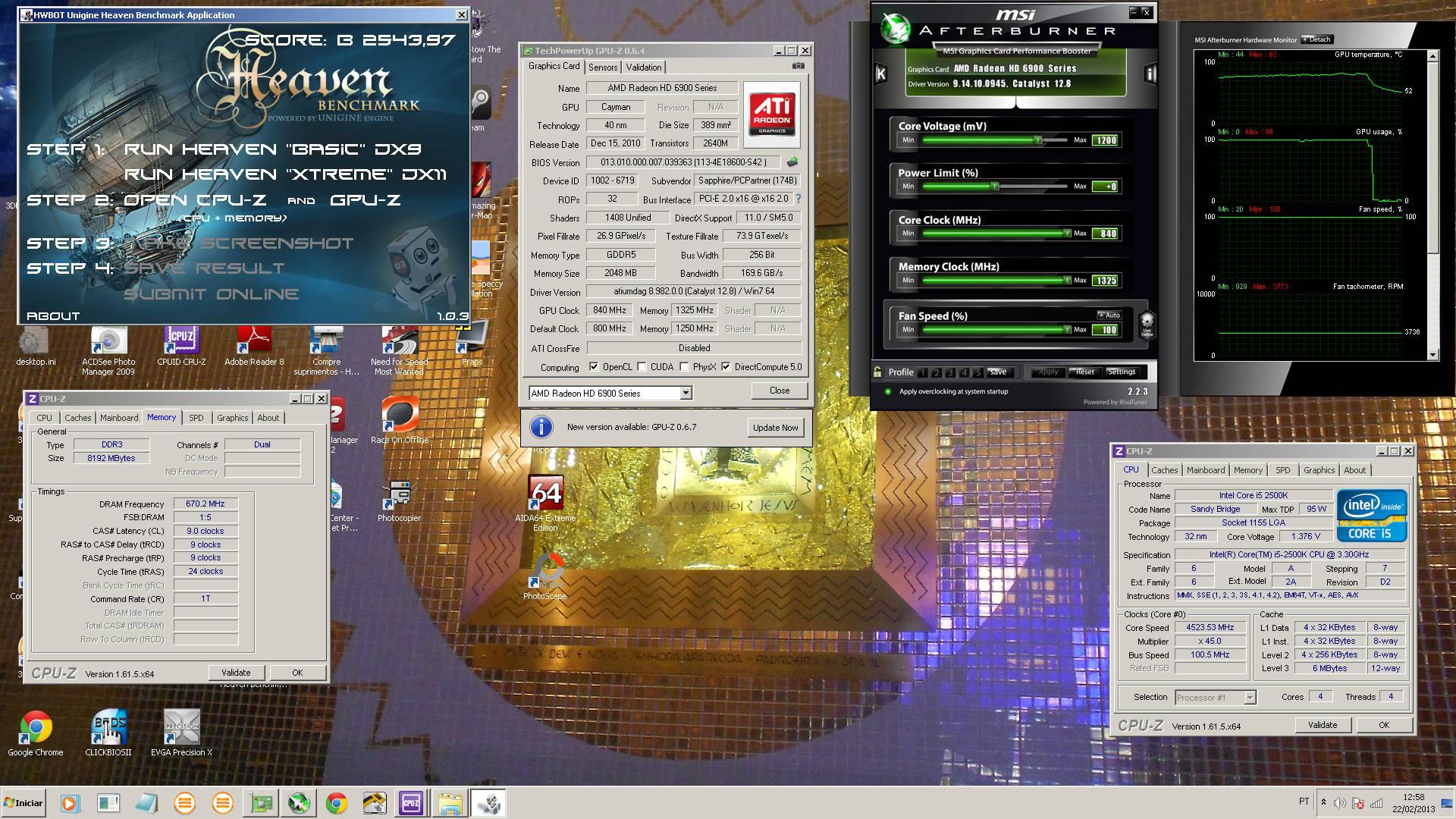Viewport: 1456px width, 819px height.
Task: Open the Processor #1 selection dropdown
Action: (1250, 698)
